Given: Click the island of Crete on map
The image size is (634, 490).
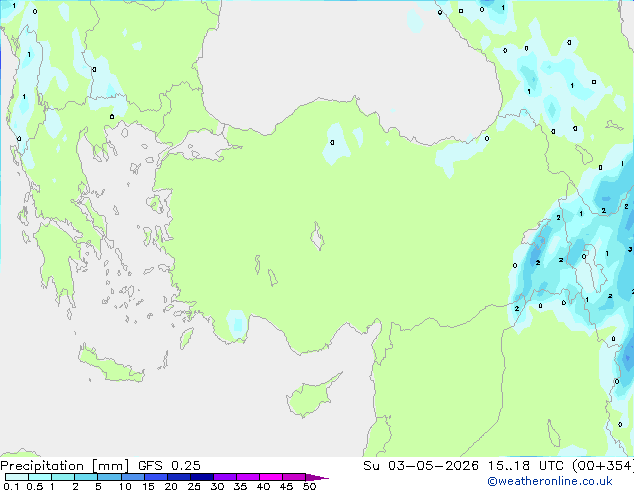Looking at the screenshot, I should coord(111,365).
